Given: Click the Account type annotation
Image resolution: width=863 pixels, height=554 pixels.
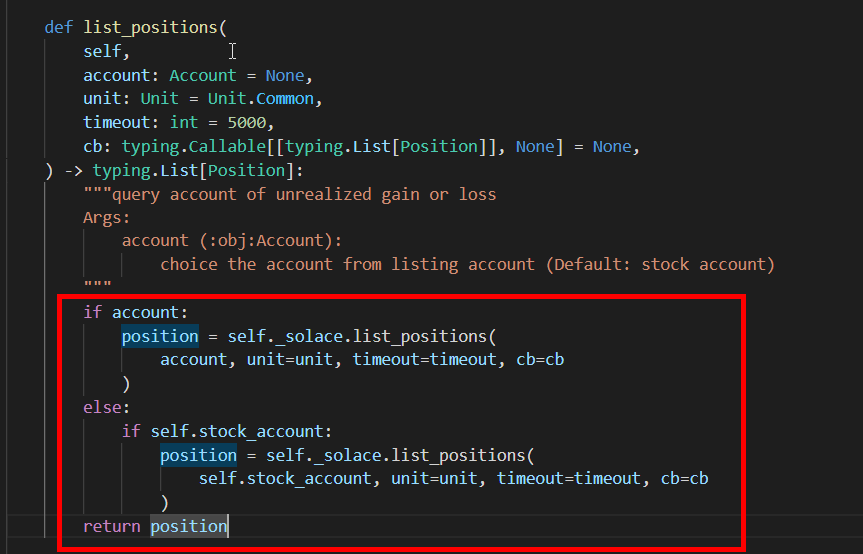Looking at the screenshot, I should pyautogui.click(x=203, y=75).
